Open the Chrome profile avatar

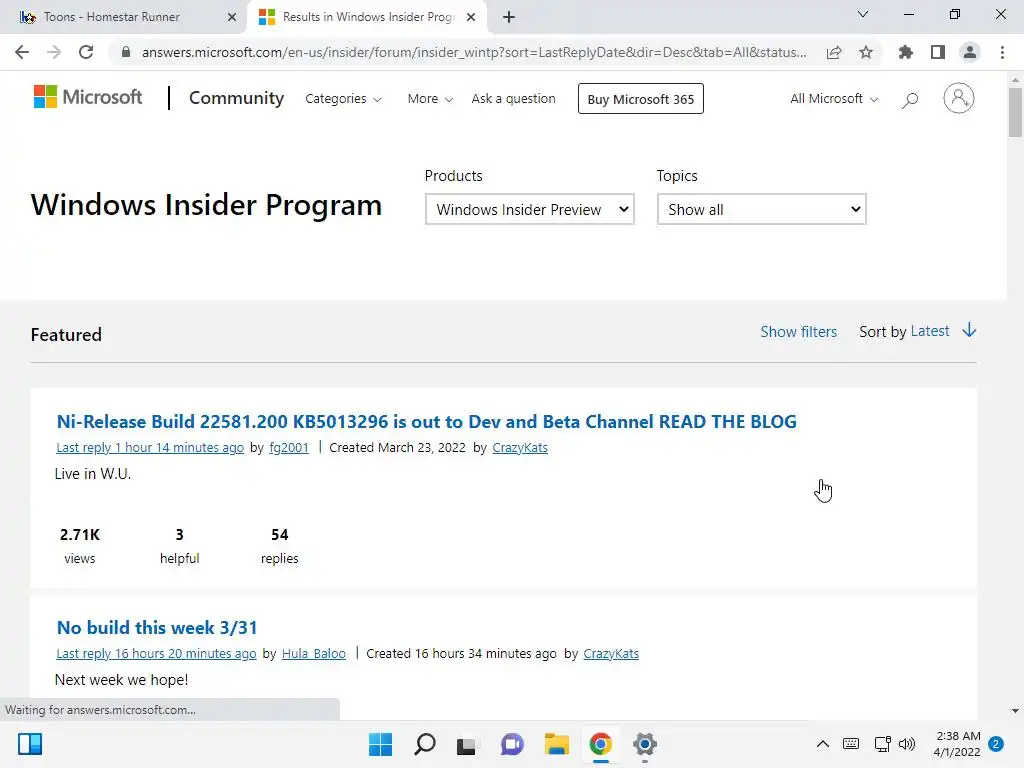click(x=970, y=52)
